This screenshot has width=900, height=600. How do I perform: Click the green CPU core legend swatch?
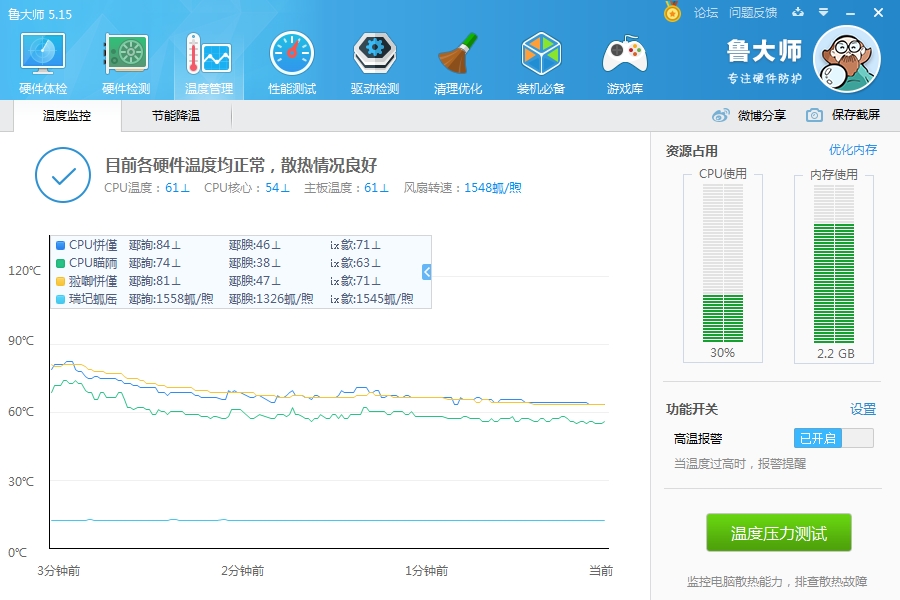(60, 263)
